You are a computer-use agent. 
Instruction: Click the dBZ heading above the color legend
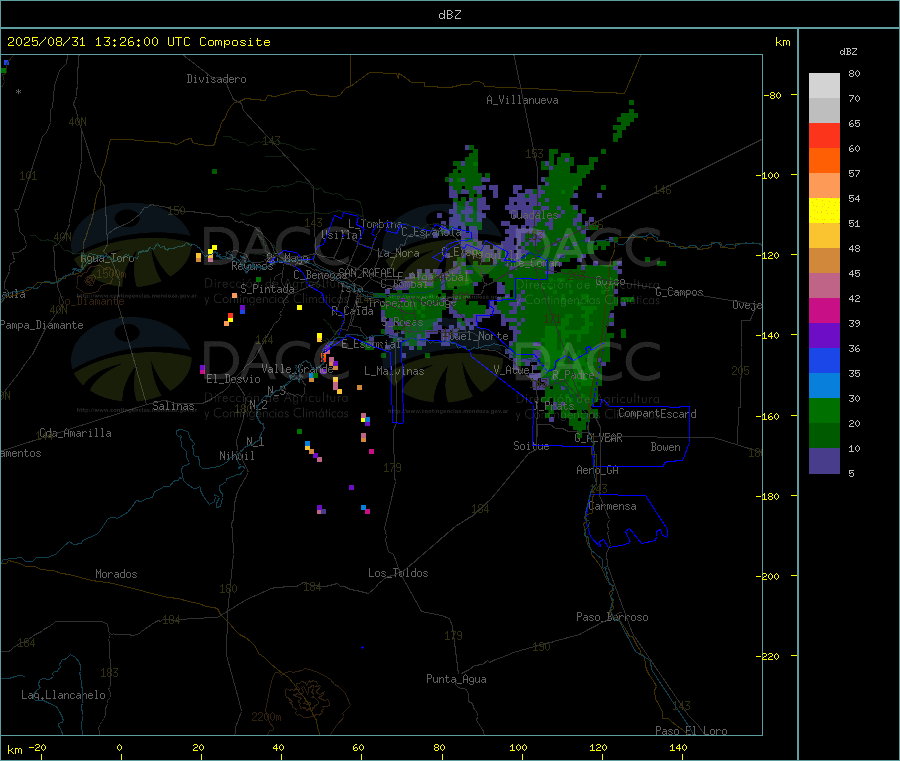click(848, 52)
